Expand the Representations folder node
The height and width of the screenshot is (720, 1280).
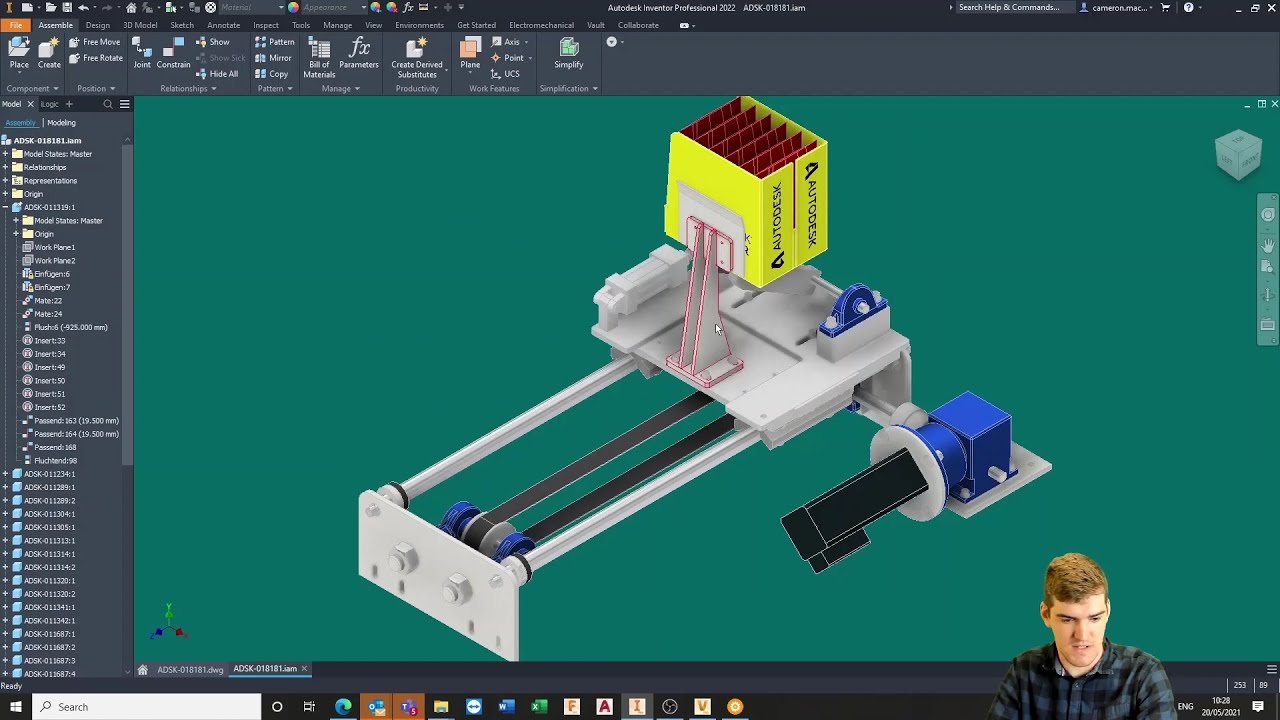(5, 180)
